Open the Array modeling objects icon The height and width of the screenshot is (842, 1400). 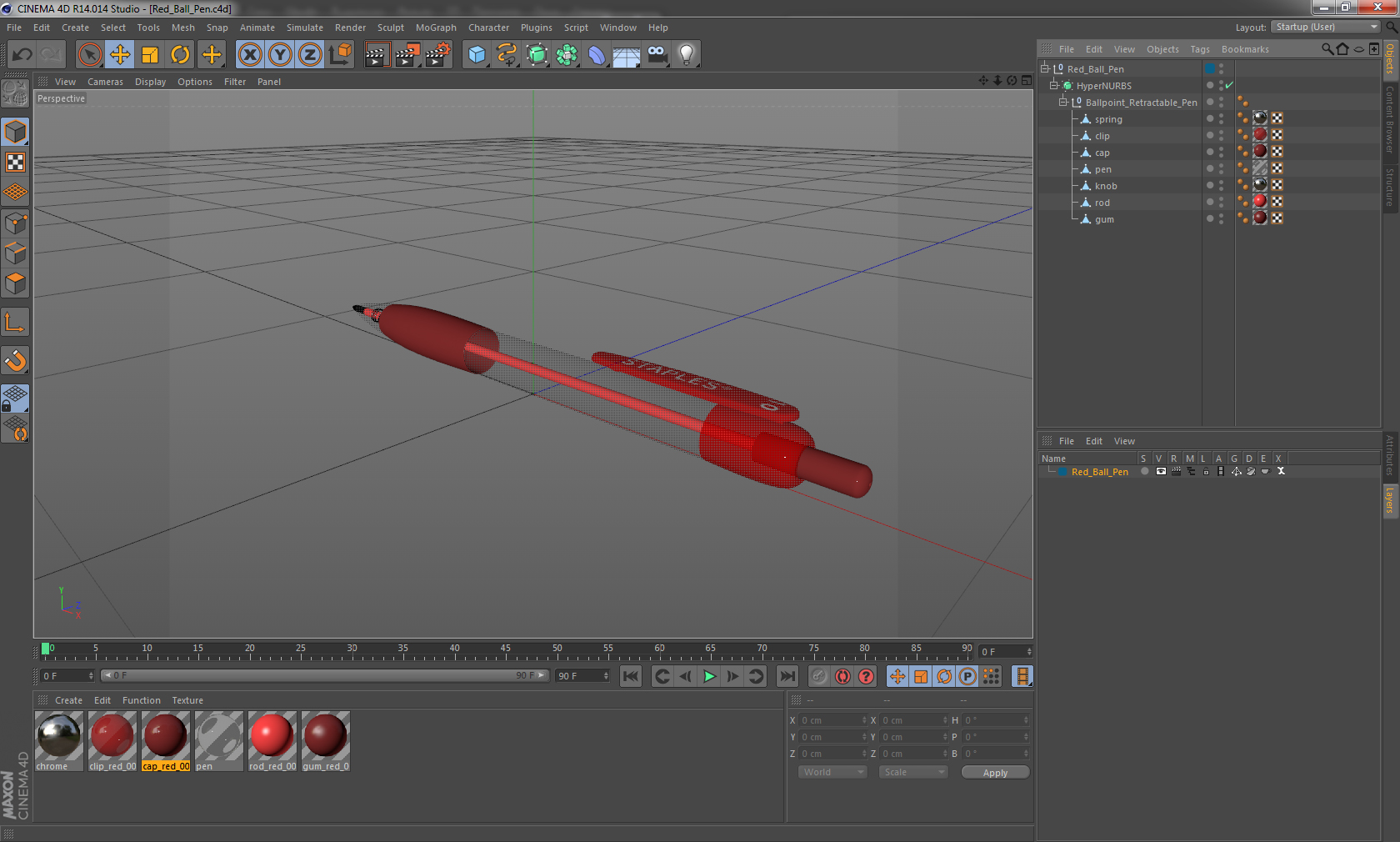(x=567, y=55)
